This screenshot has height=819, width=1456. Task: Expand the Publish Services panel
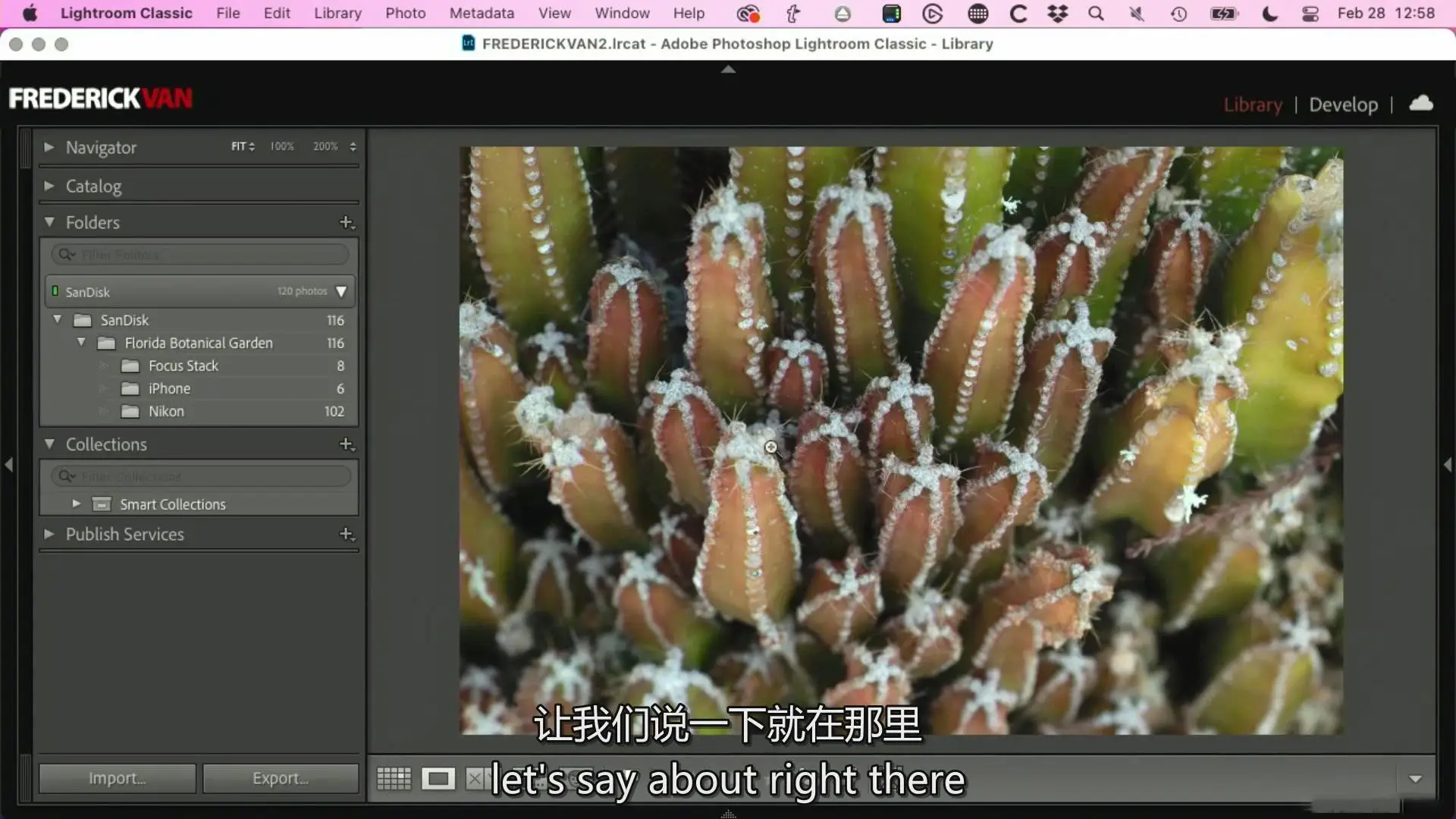tap(49, 534)
